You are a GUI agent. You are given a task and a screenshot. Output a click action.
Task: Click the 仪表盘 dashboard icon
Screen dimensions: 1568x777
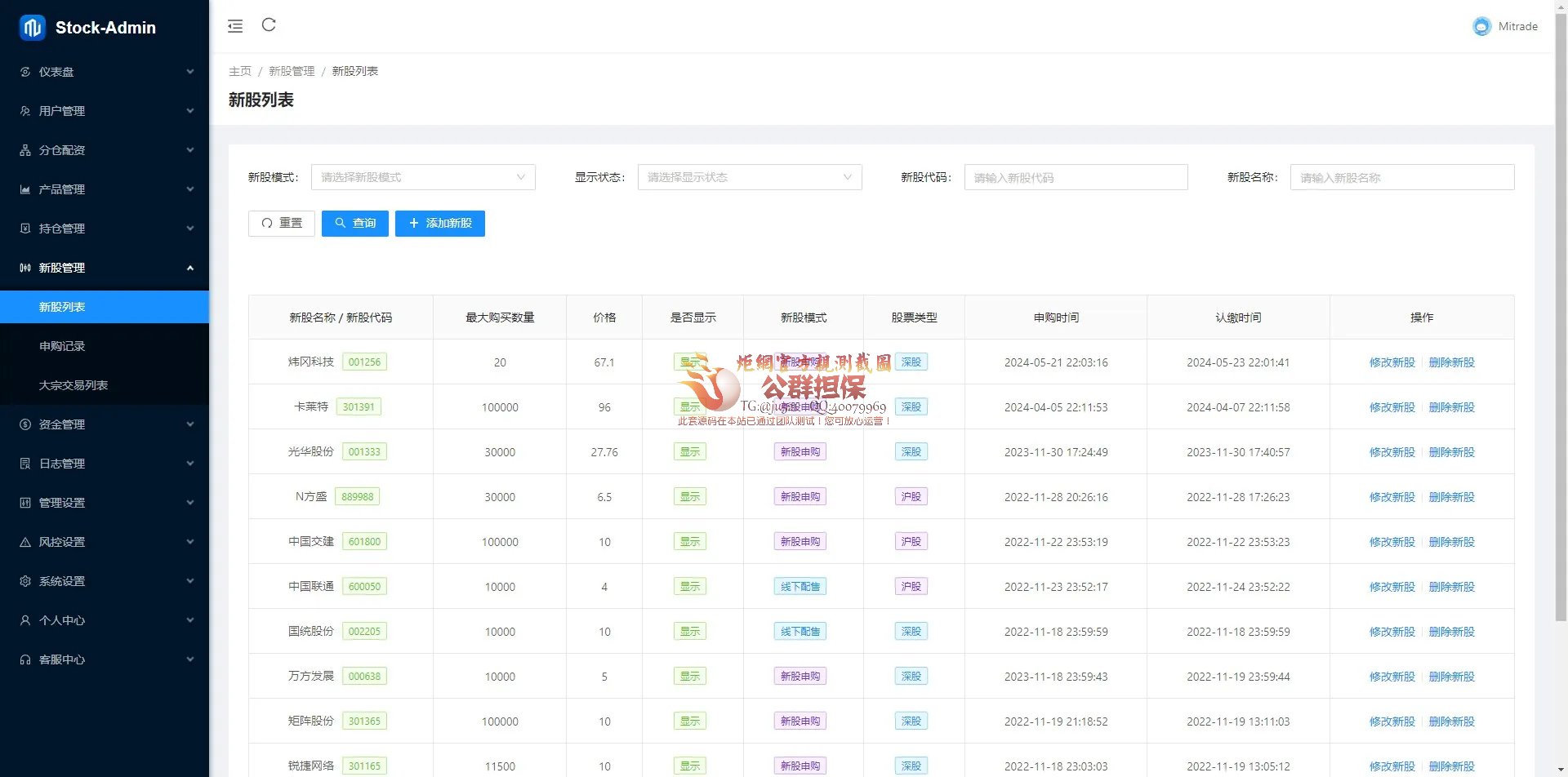[25, 72]
